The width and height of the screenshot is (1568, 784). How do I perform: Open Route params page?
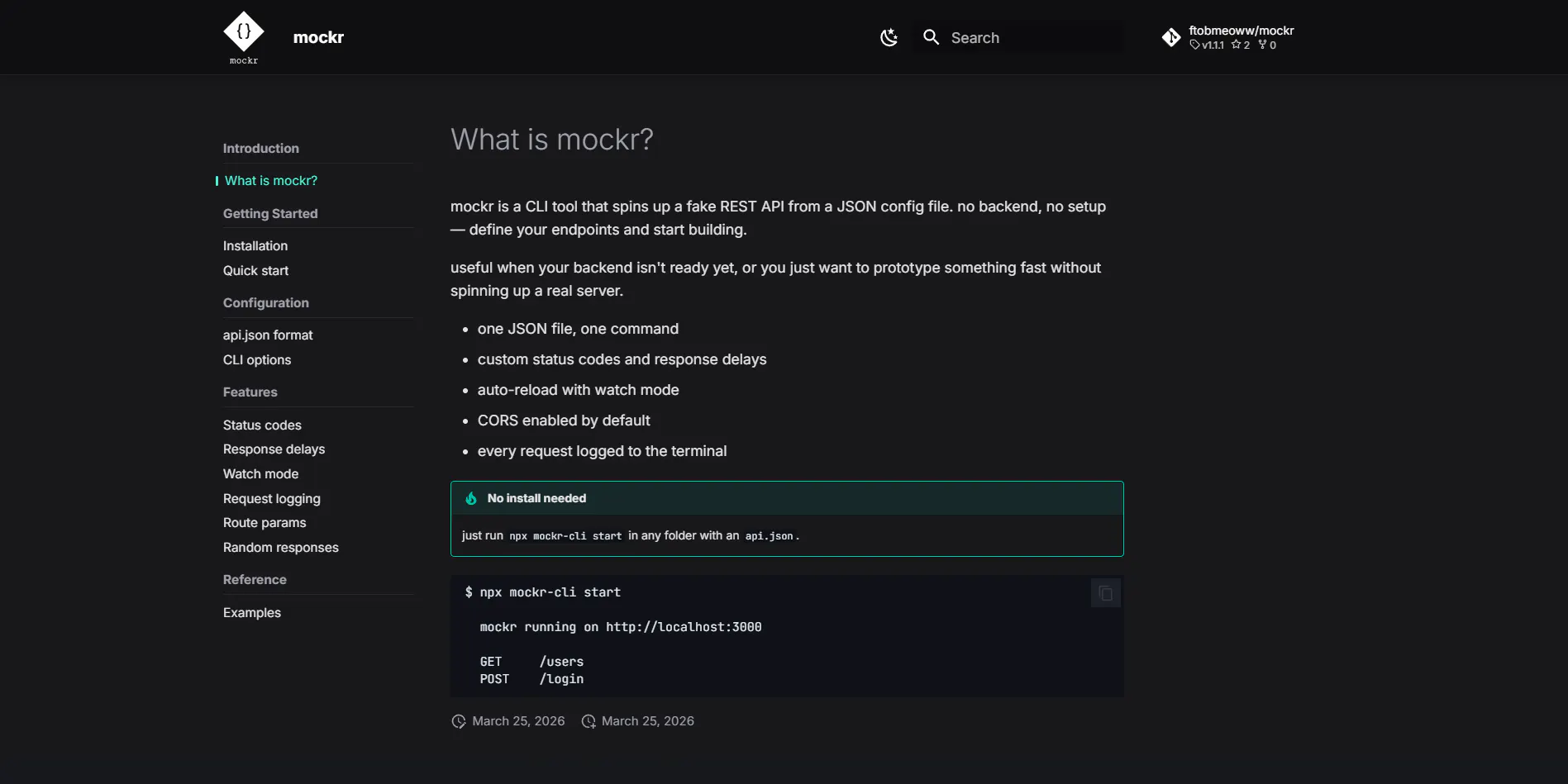coord(265,522)
